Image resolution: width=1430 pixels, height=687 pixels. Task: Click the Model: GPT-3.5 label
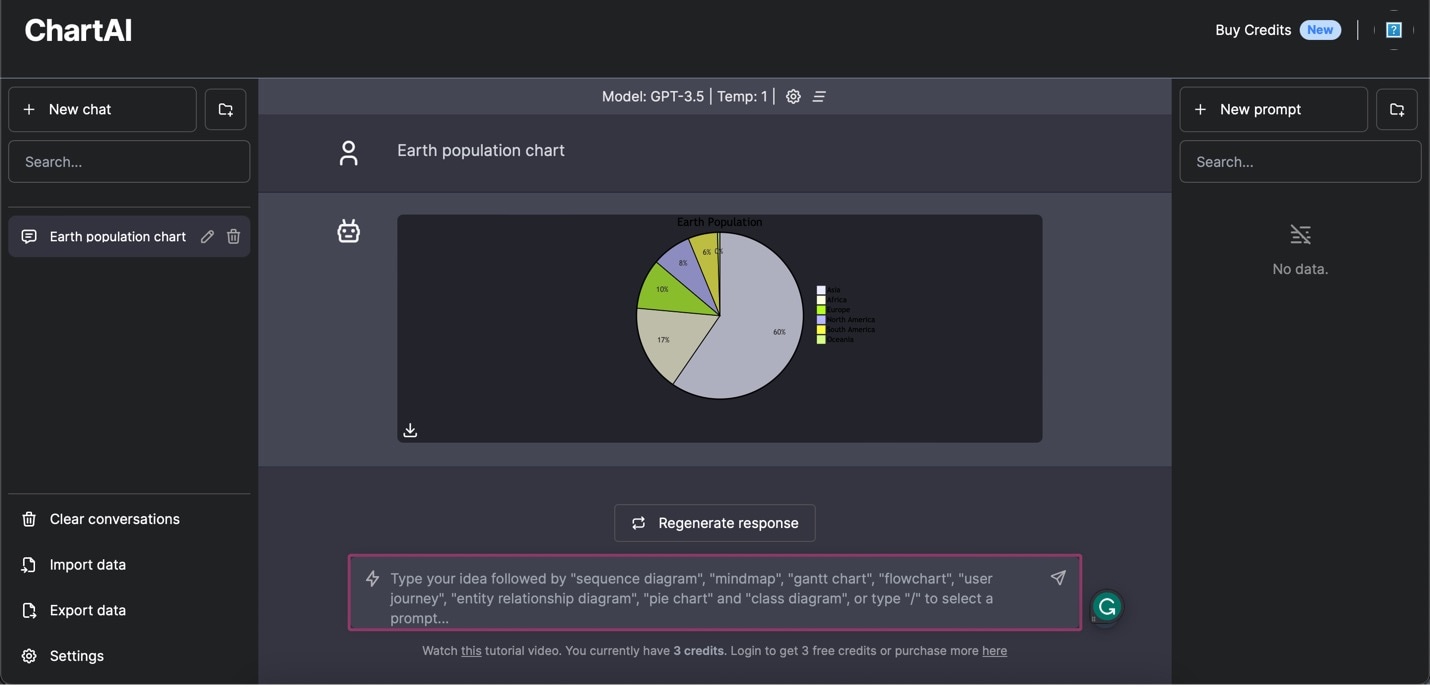click(653, 96)
